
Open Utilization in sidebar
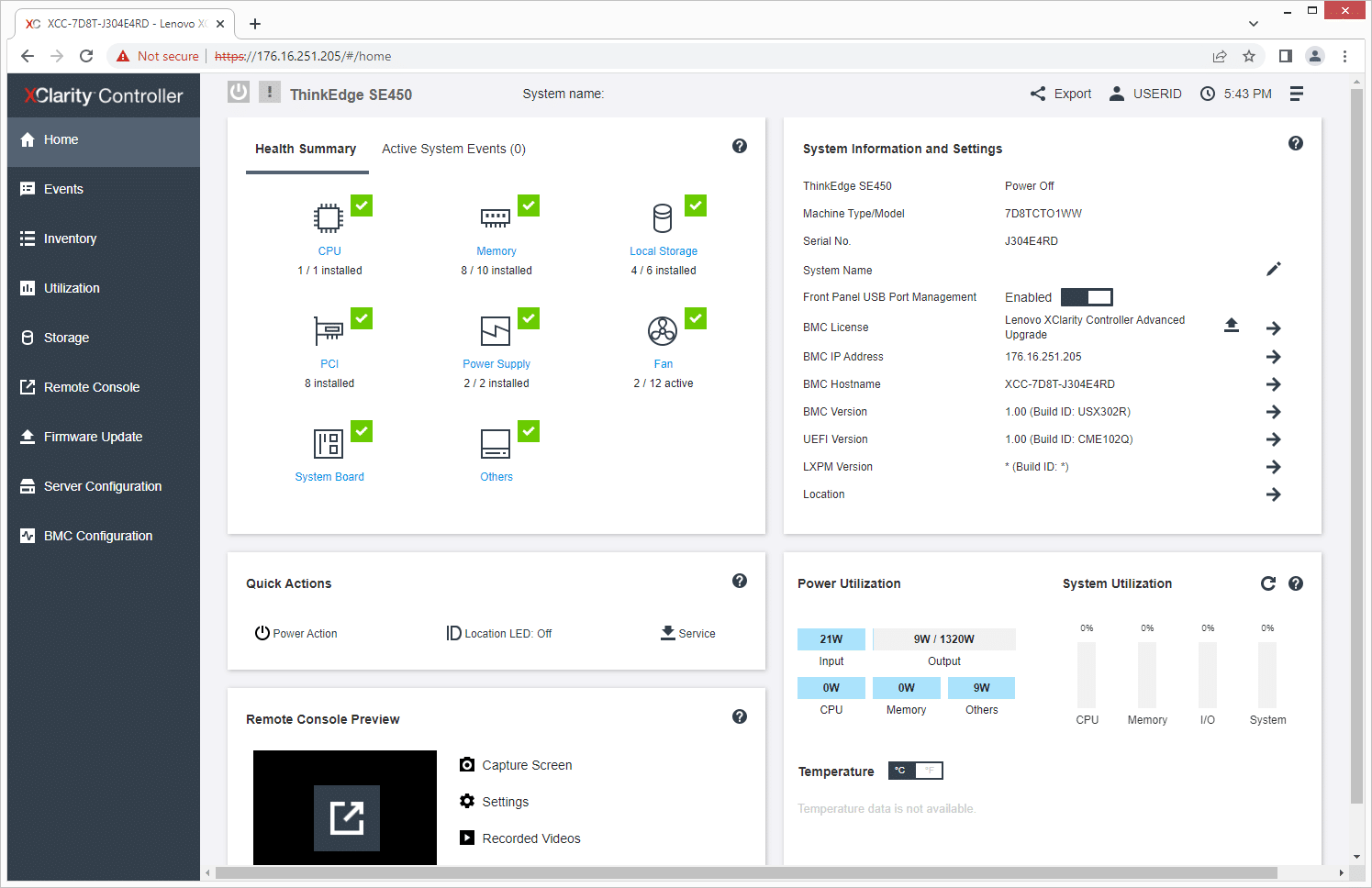tap(104, 288)
